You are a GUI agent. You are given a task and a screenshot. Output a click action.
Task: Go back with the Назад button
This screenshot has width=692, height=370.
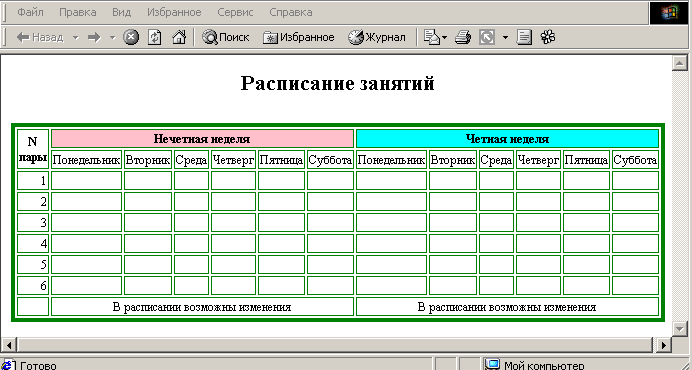click(x=40, y=38)
